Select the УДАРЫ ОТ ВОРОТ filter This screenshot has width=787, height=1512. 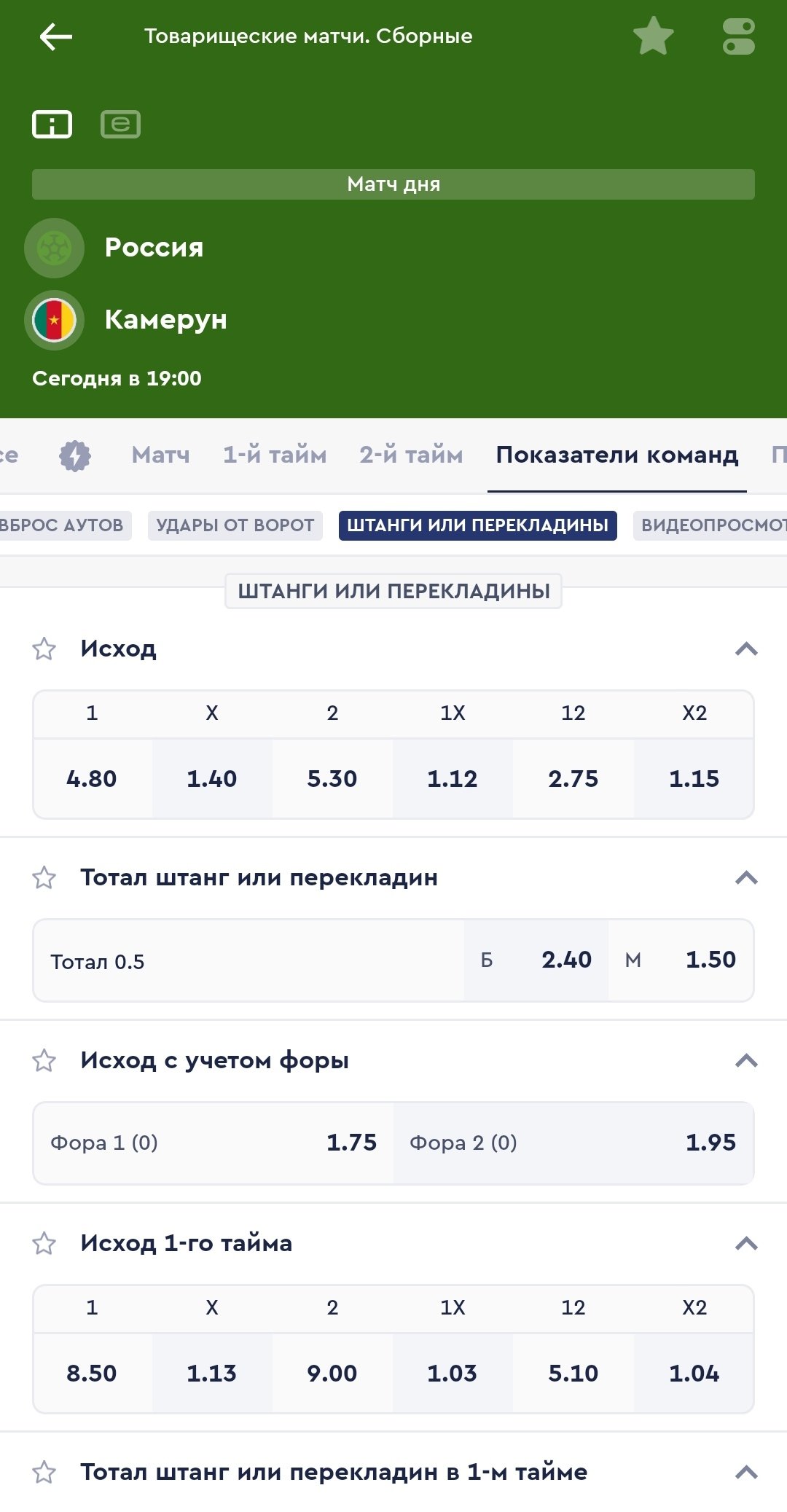coord(235,525)
